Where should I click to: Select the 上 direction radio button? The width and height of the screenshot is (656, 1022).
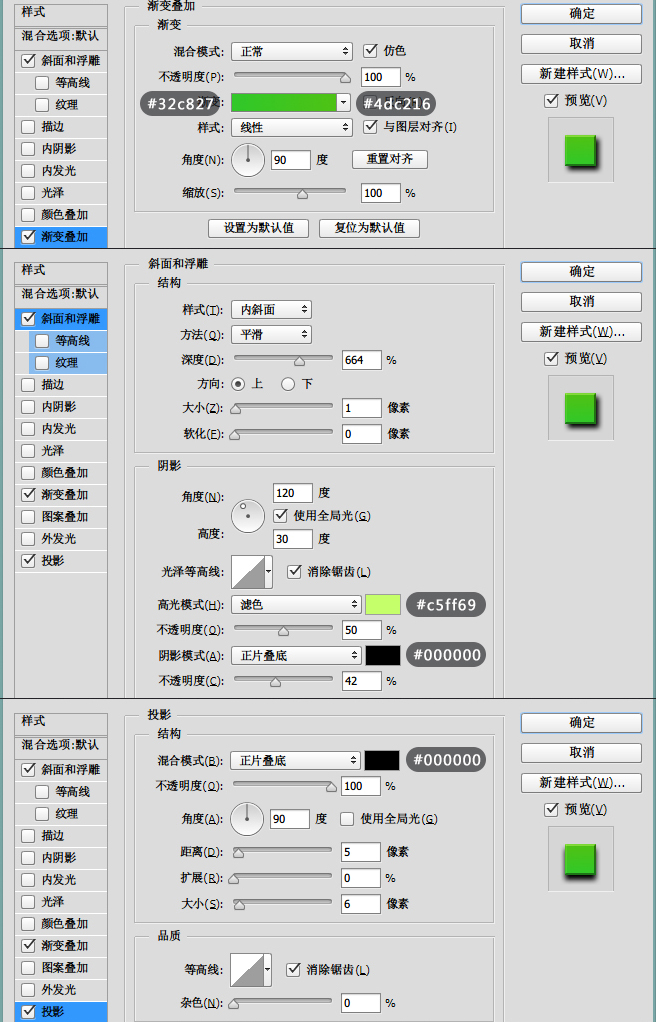coord(238,384)
